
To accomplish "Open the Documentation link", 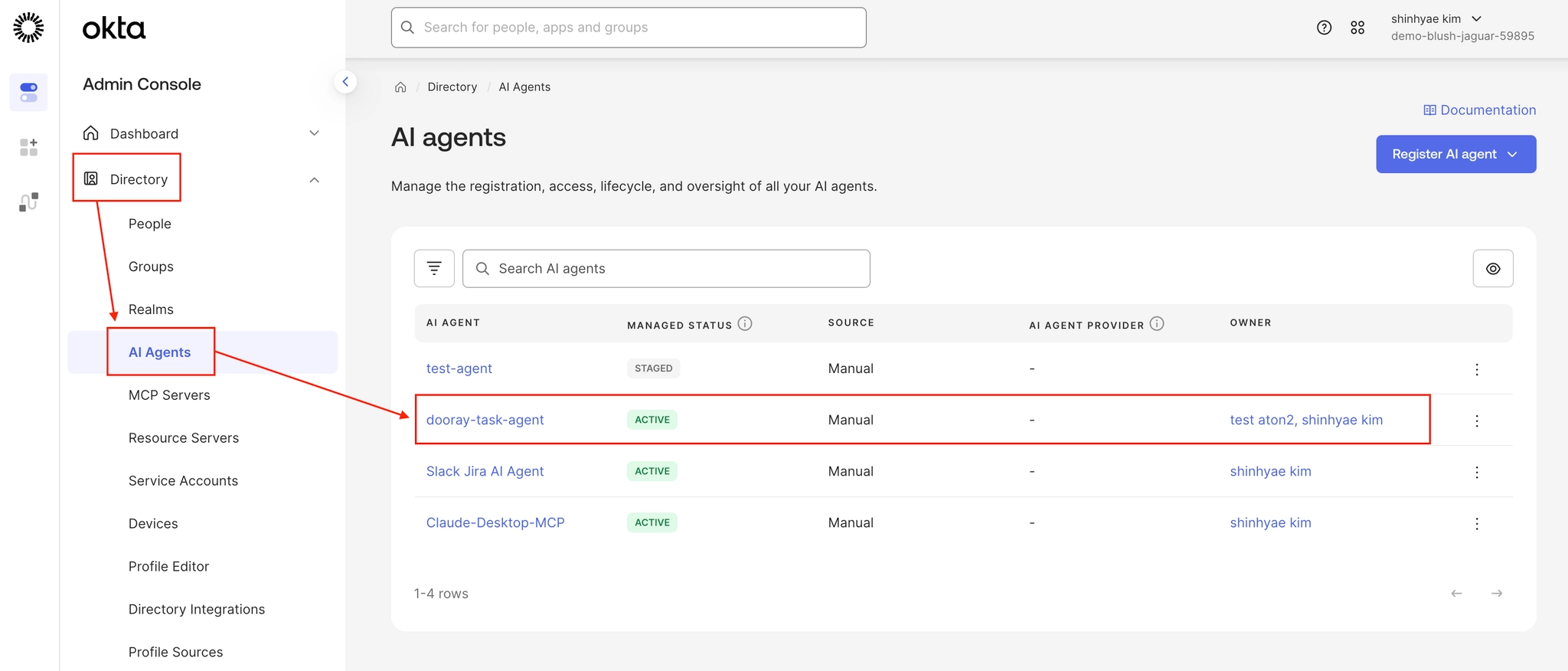I will 1480,110.
